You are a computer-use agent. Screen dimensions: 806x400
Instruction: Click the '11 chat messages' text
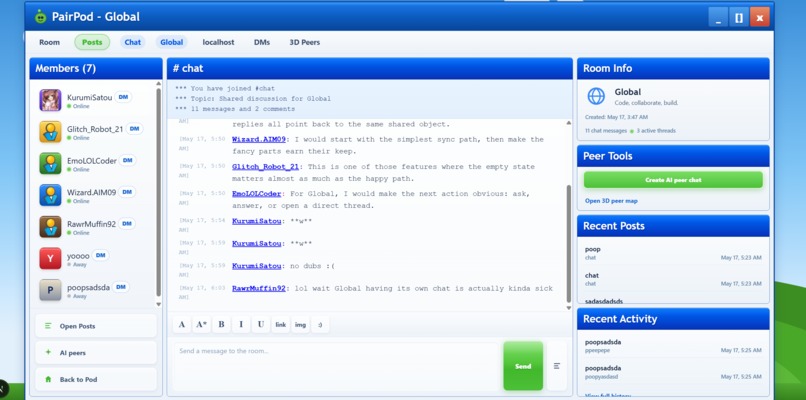coord(606,131)
